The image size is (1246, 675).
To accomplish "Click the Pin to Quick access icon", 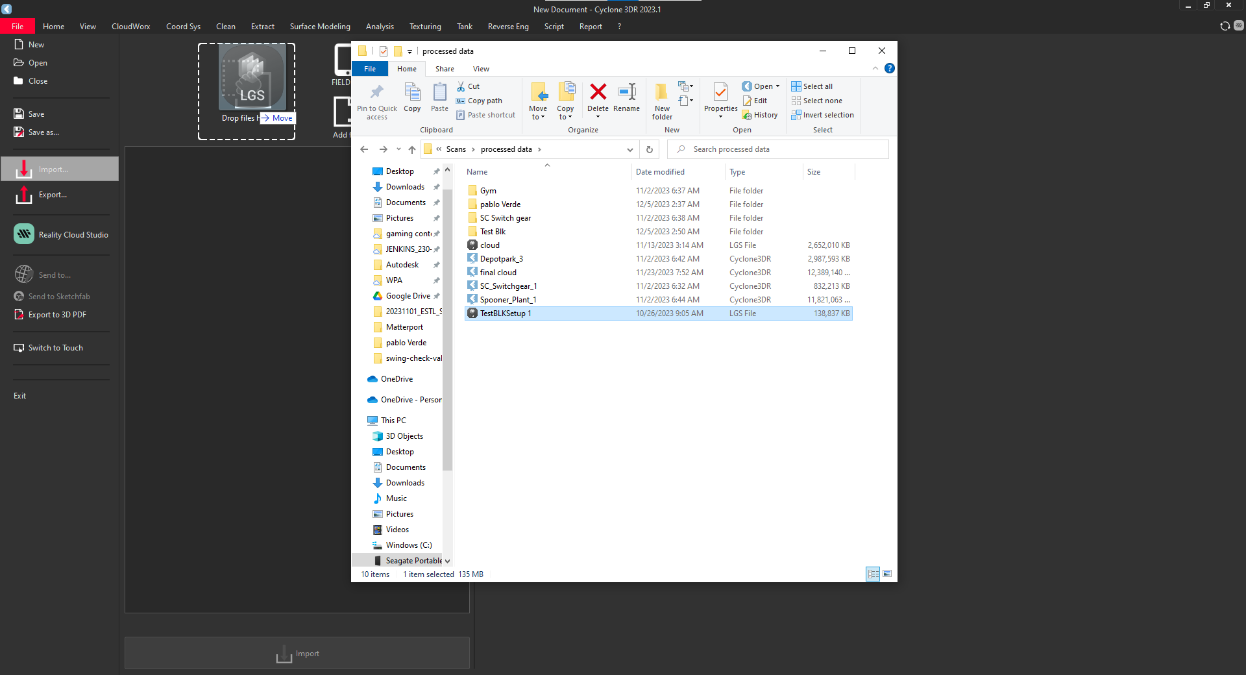I will [376, 92].
